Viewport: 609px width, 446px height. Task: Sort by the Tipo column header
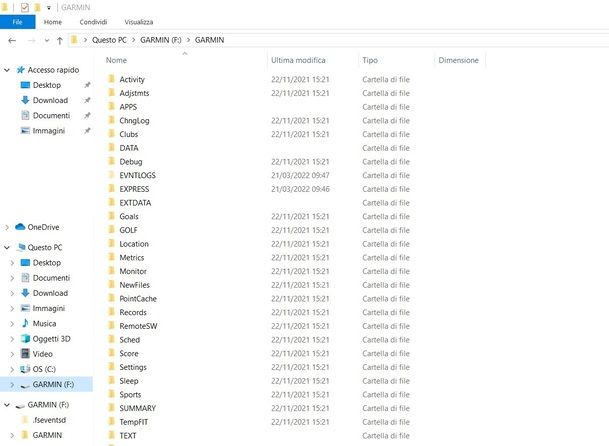click(x=370, y=60)
